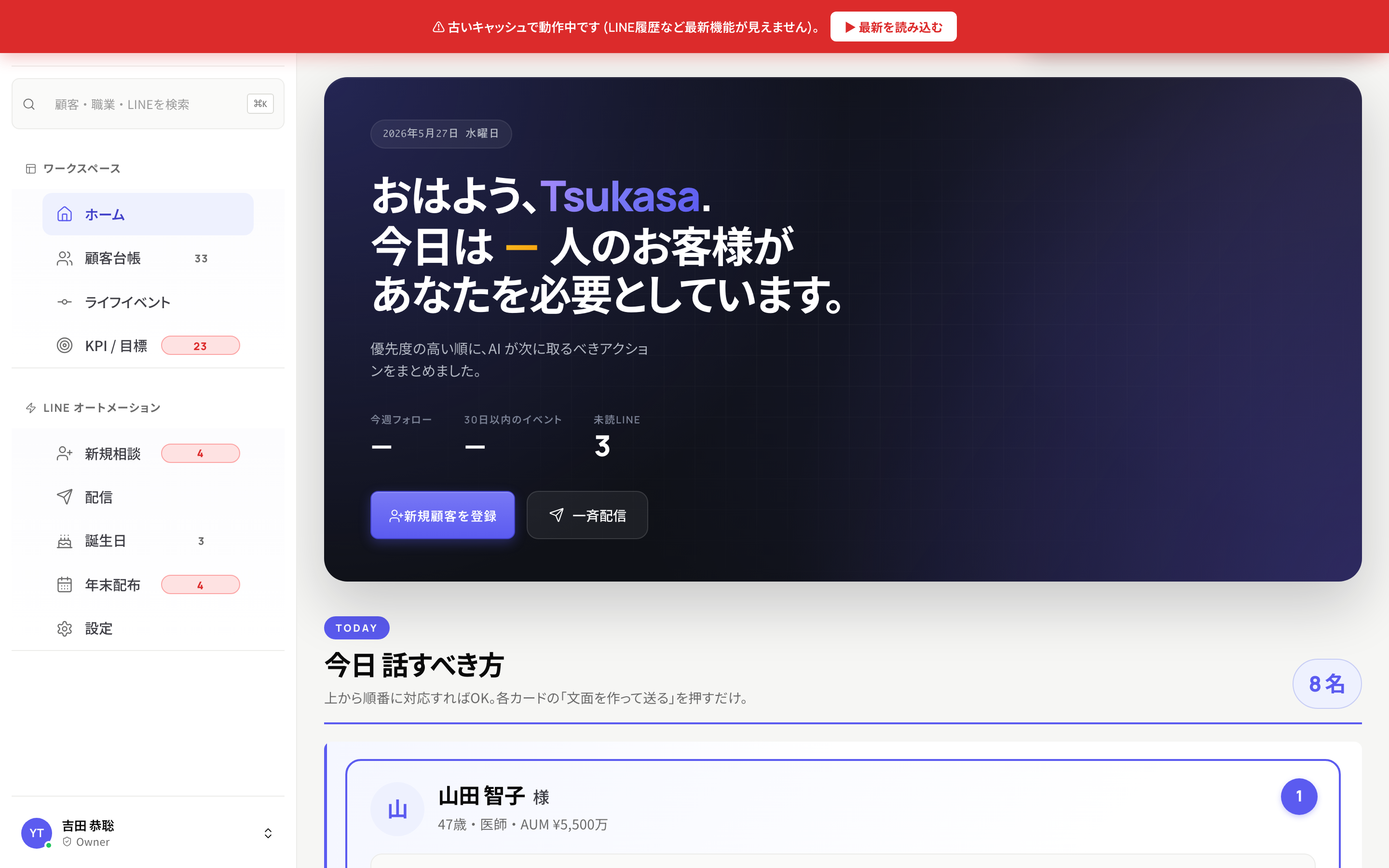Click the 最新を読み込む reload button

click(893, 27)
